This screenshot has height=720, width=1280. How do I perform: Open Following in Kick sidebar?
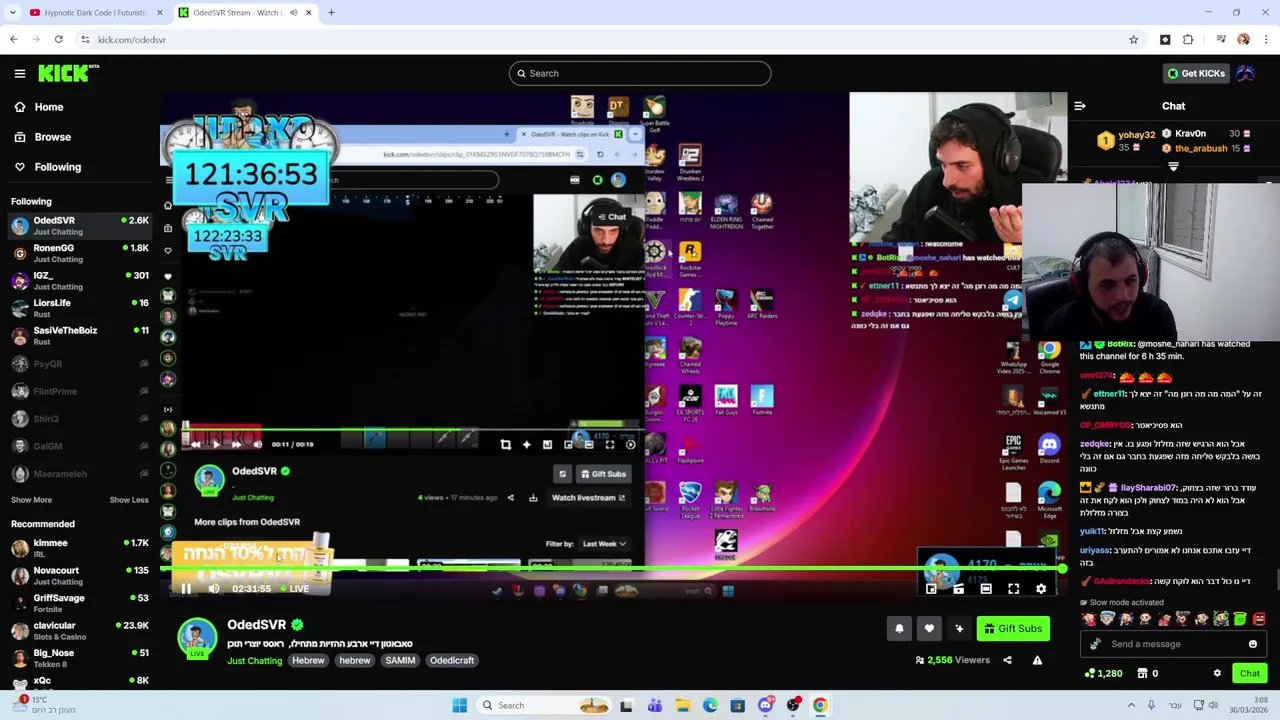[47, 167]
